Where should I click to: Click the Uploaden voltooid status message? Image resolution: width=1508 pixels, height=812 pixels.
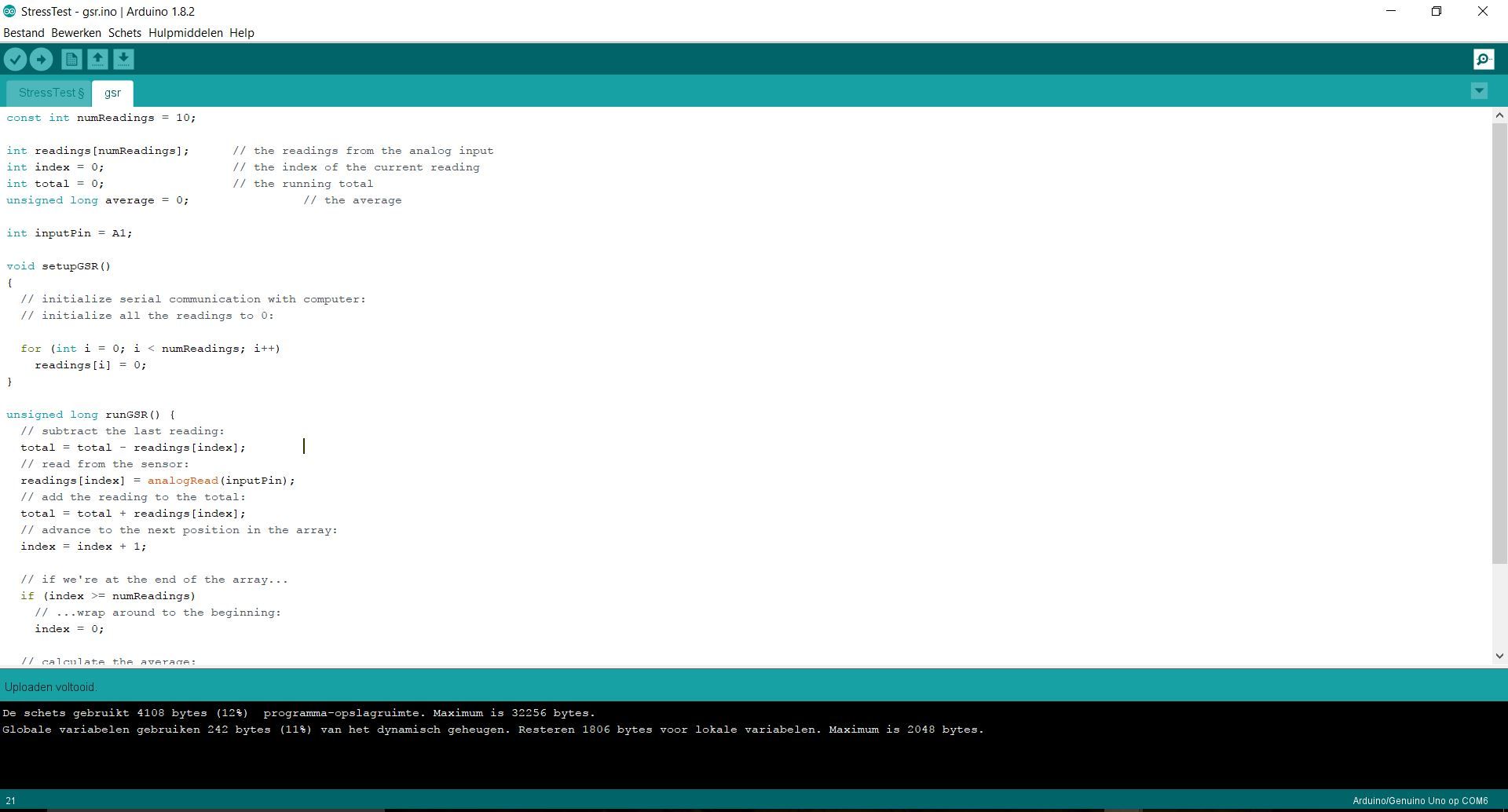tap(50, 686)
